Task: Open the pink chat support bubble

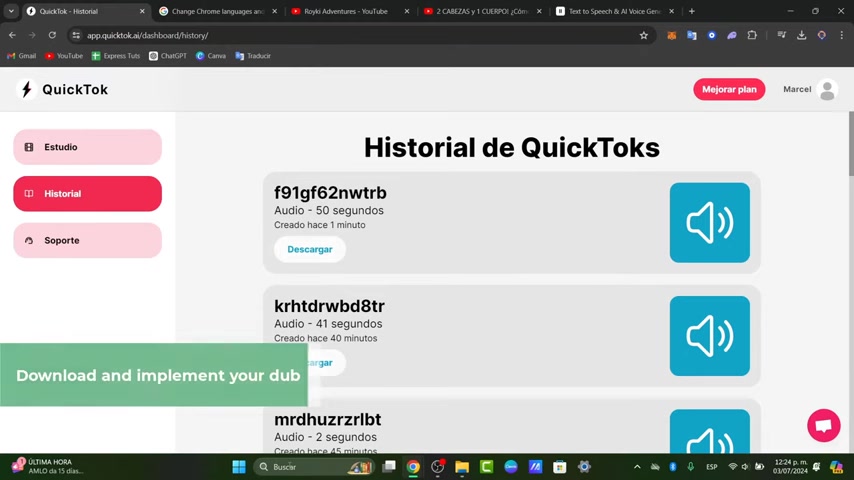Action: coord(824,426)
